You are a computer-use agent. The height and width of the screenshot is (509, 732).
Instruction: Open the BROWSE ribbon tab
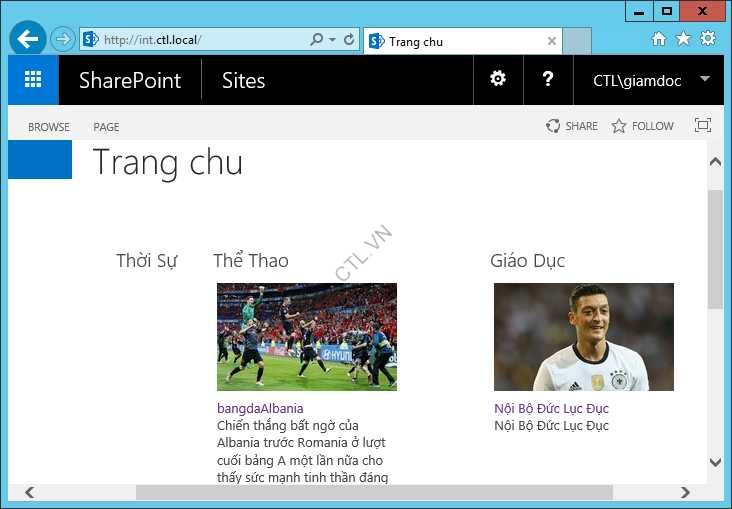[49, 127]
